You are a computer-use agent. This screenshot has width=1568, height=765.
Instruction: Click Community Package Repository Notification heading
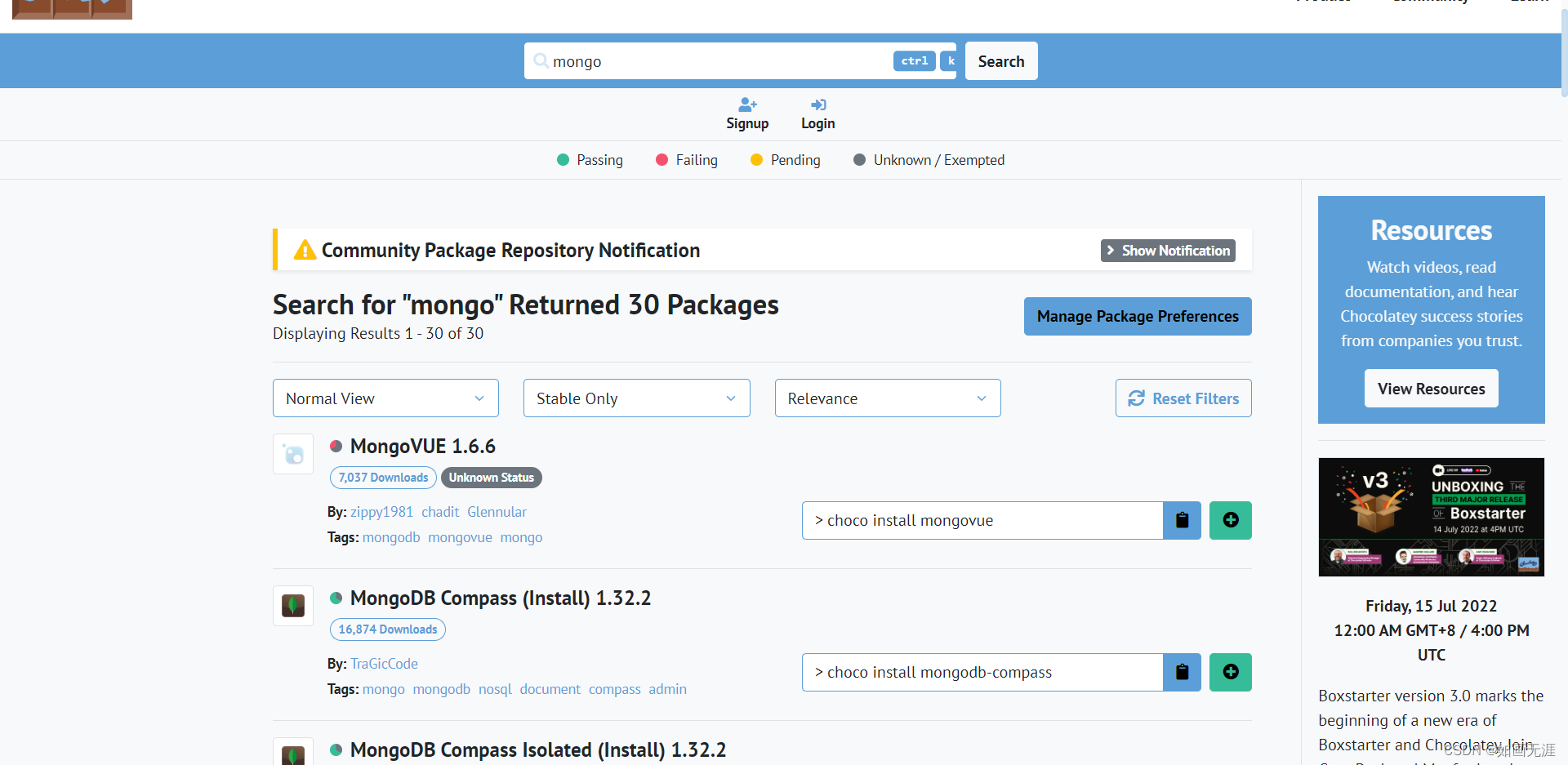click(510, 251)
